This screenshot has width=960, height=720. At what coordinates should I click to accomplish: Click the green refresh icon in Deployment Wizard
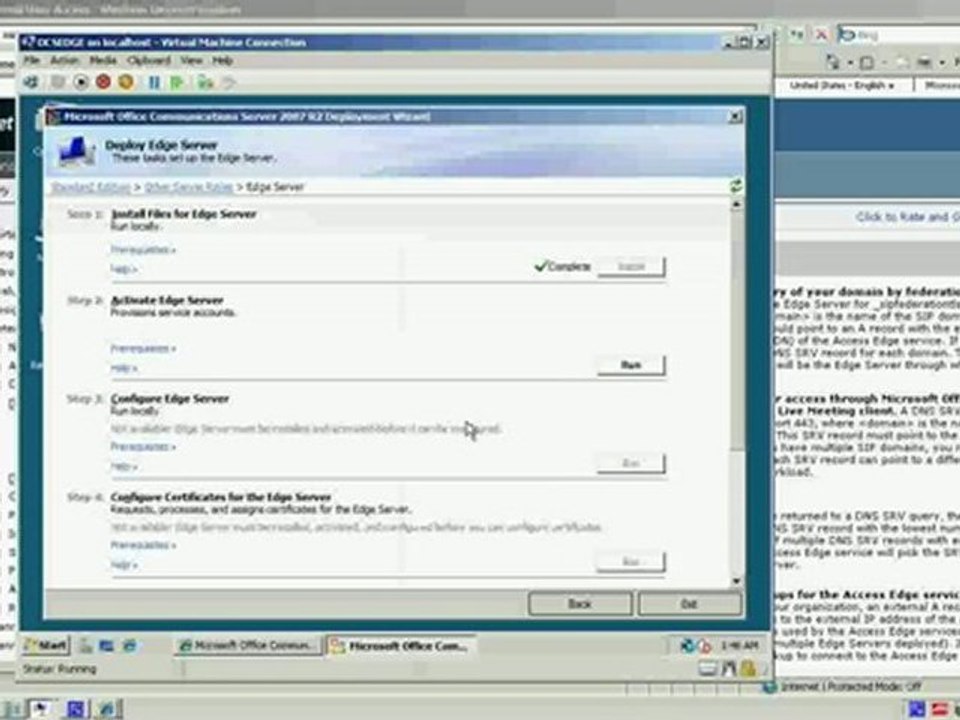737,186
